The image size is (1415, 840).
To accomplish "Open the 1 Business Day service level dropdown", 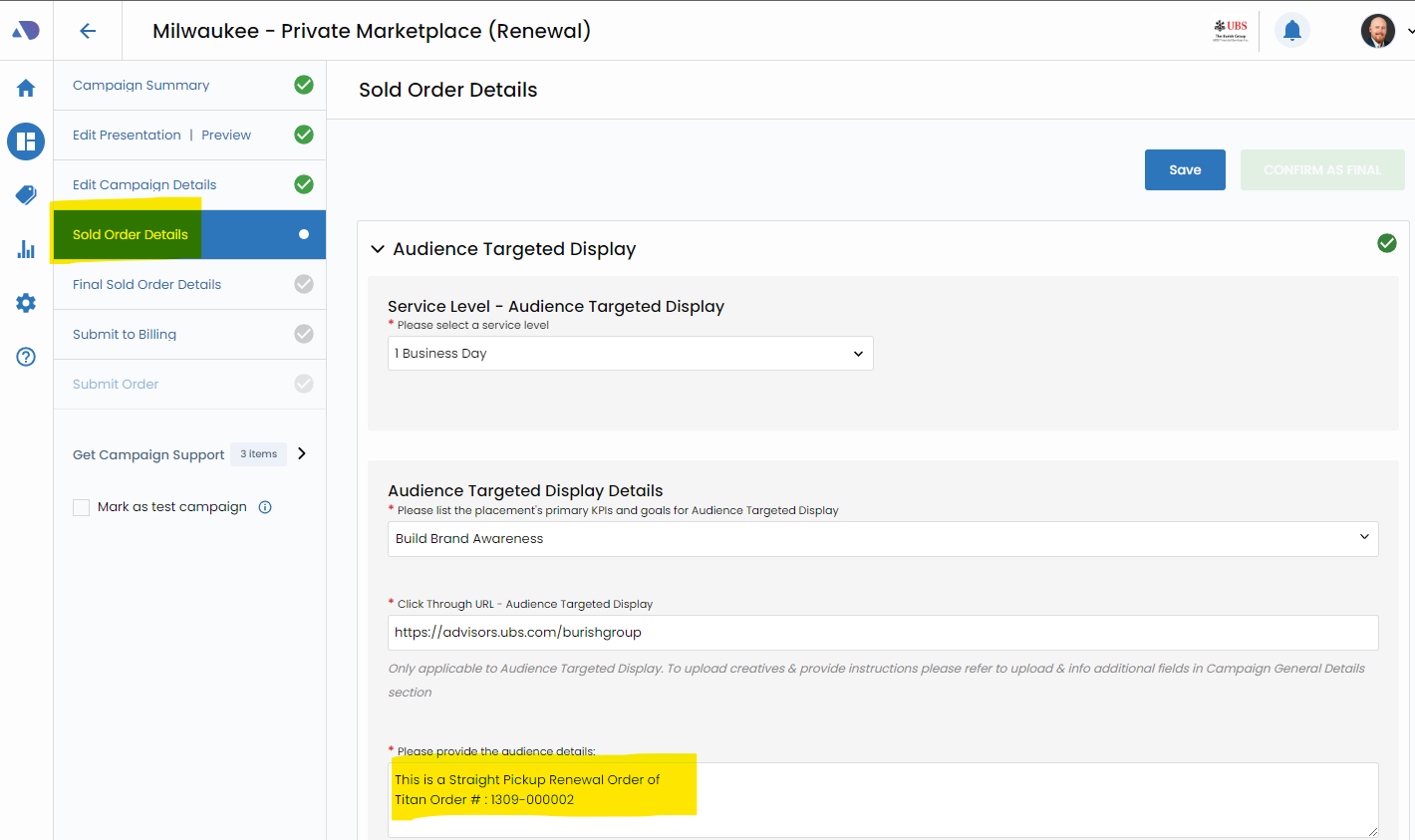I will coord(630,354).
